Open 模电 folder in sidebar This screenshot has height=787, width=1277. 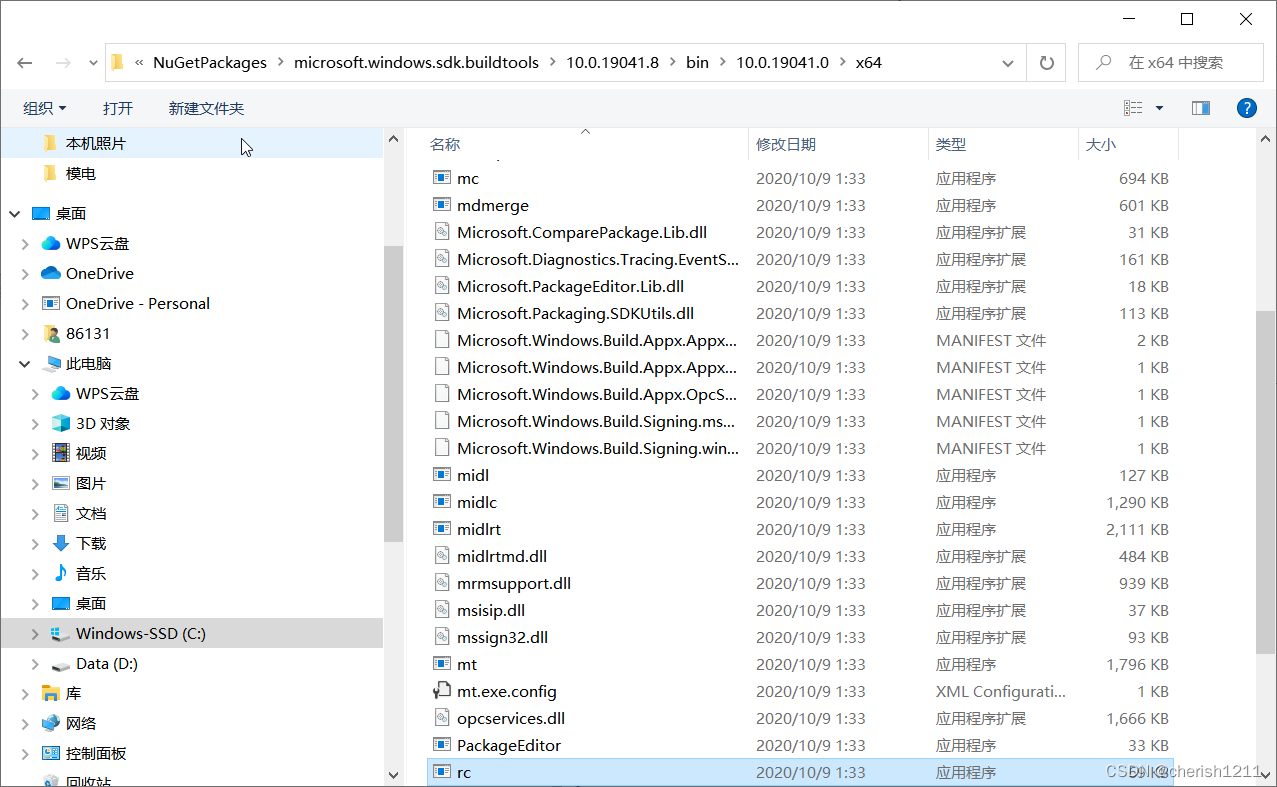click(x=81, y=174)
